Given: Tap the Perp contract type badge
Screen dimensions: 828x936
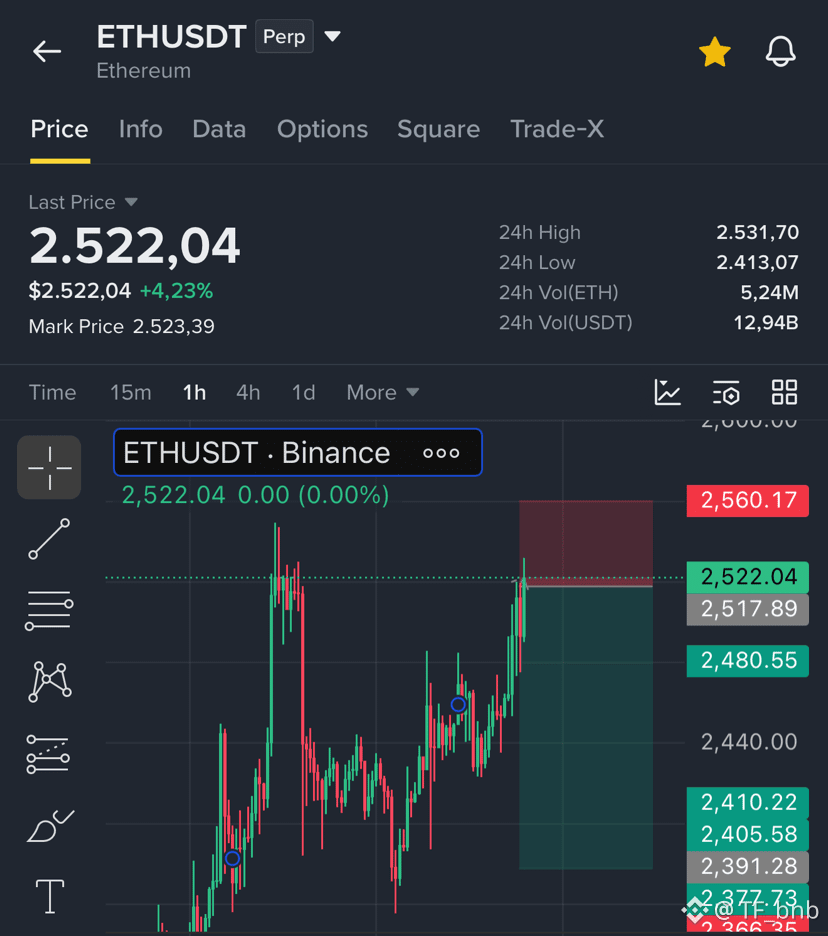Looking at the screenshot, I should pyautogui.click(x=284, y=36).
